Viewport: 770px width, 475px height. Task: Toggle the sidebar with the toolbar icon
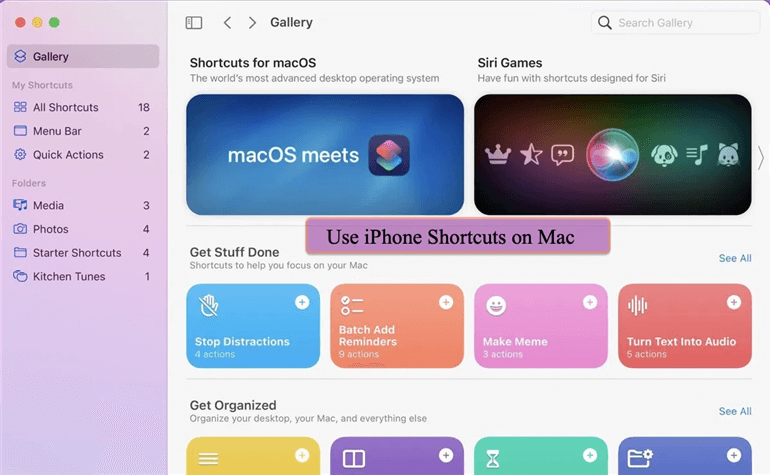193,23
